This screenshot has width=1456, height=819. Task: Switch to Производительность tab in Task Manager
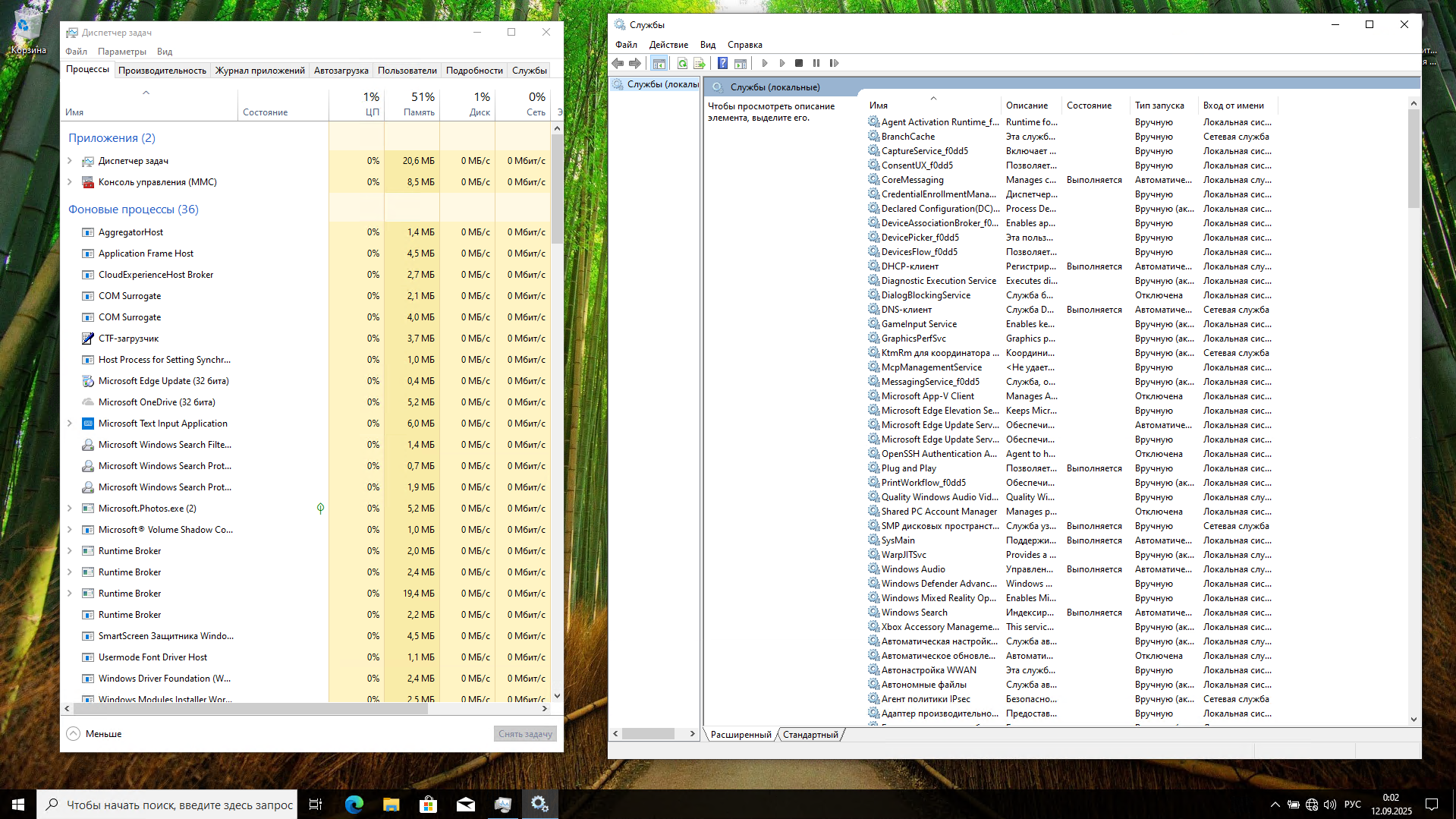coord(162,71)
